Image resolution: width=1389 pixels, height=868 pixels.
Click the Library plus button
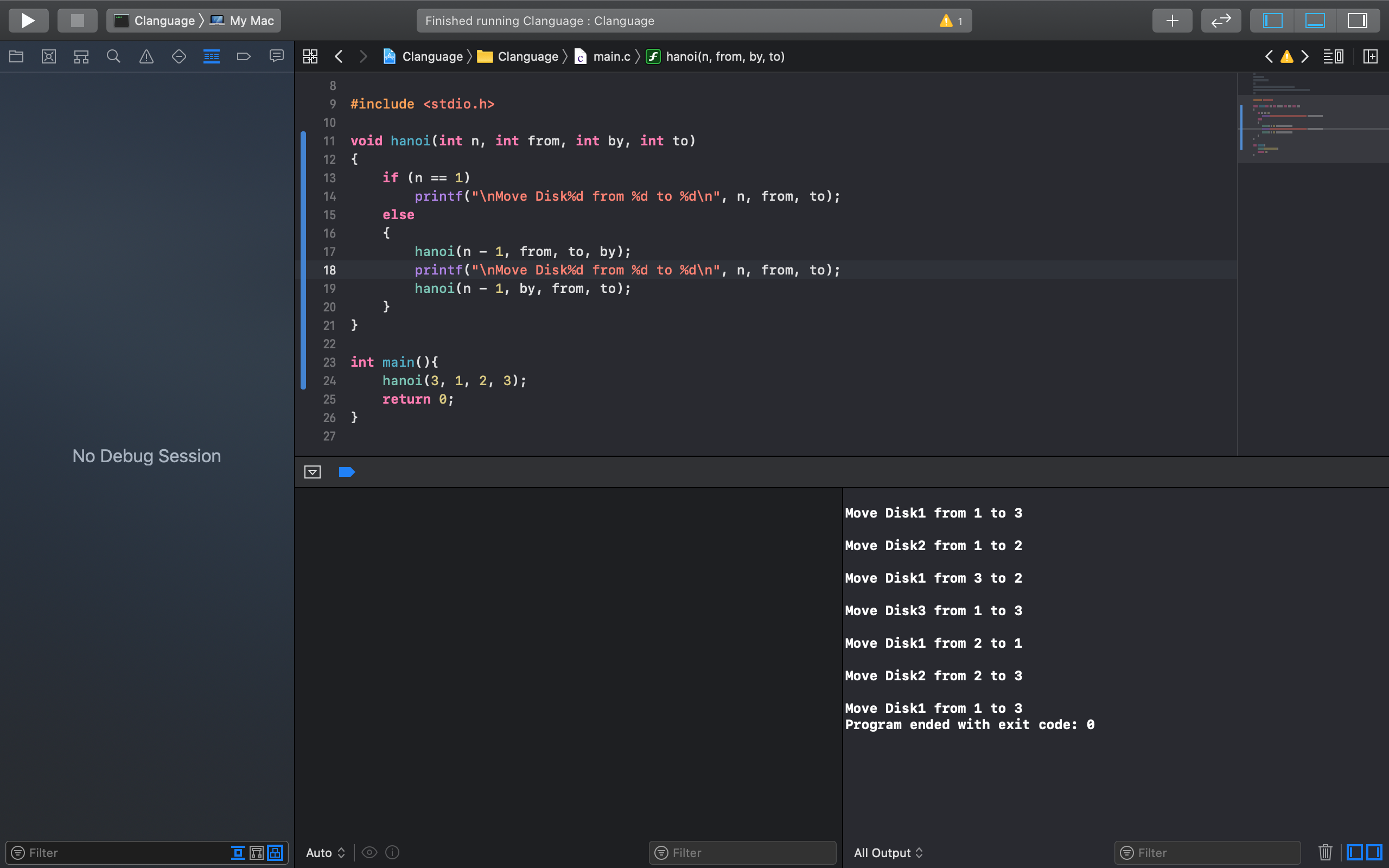(1172, 21)
